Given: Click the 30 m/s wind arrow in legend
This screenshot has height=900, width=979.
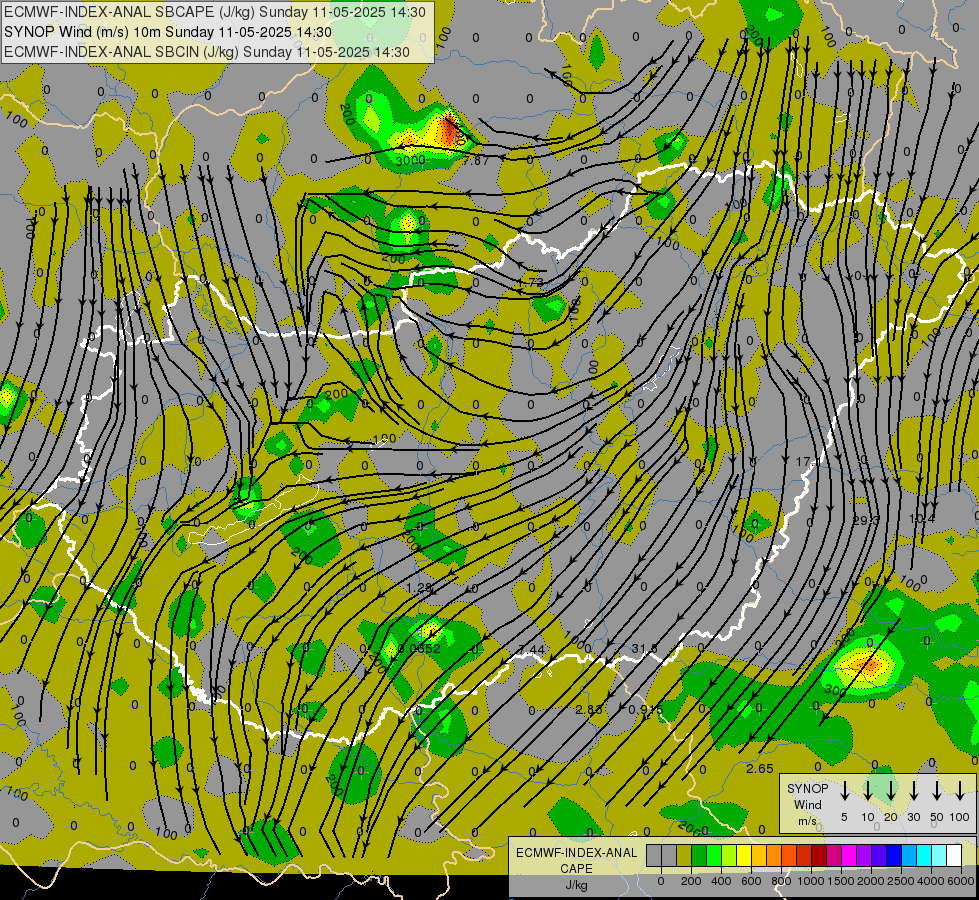Looking at the screenshot, I should click(x=914, y=791).
